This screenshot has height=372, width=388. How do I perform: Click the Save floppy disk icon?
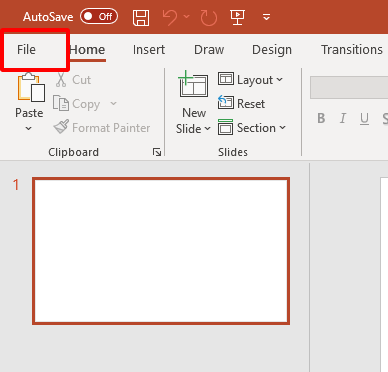(141, 17)
